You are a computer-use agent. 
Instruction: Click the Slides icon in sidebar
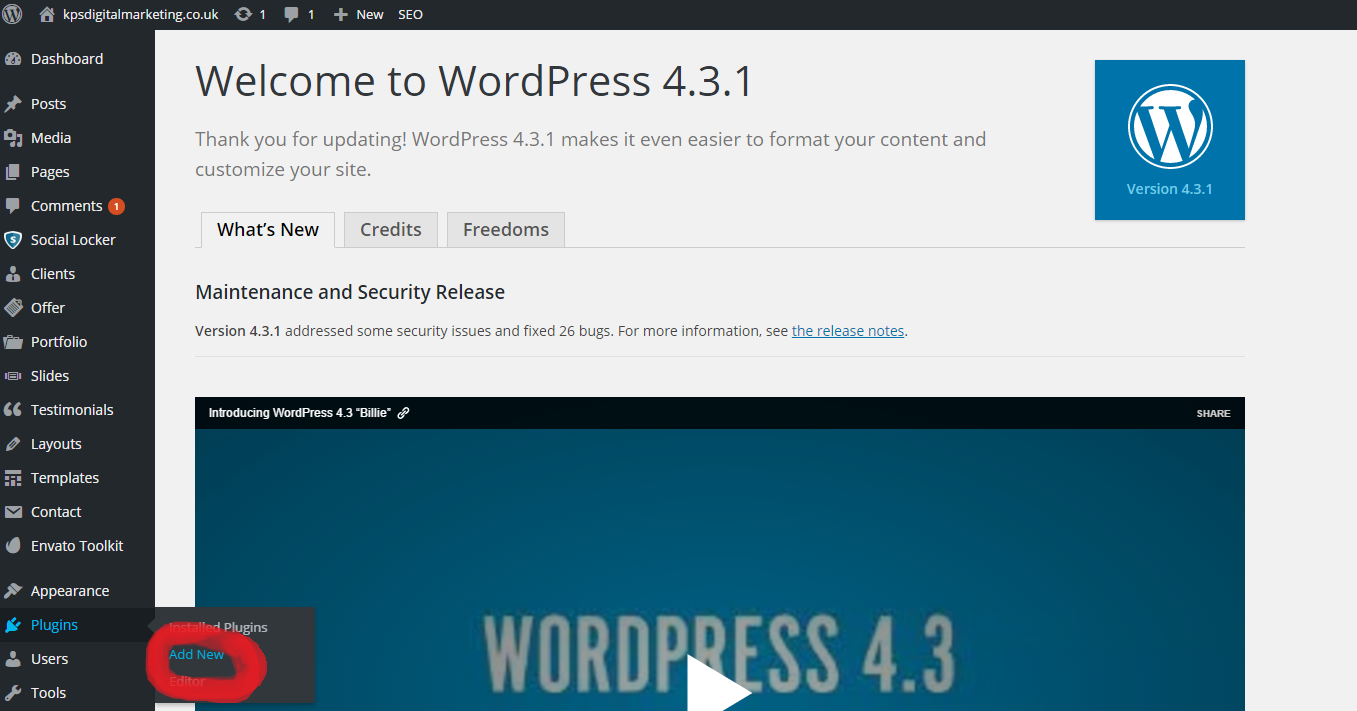click(x=13, y=376)
